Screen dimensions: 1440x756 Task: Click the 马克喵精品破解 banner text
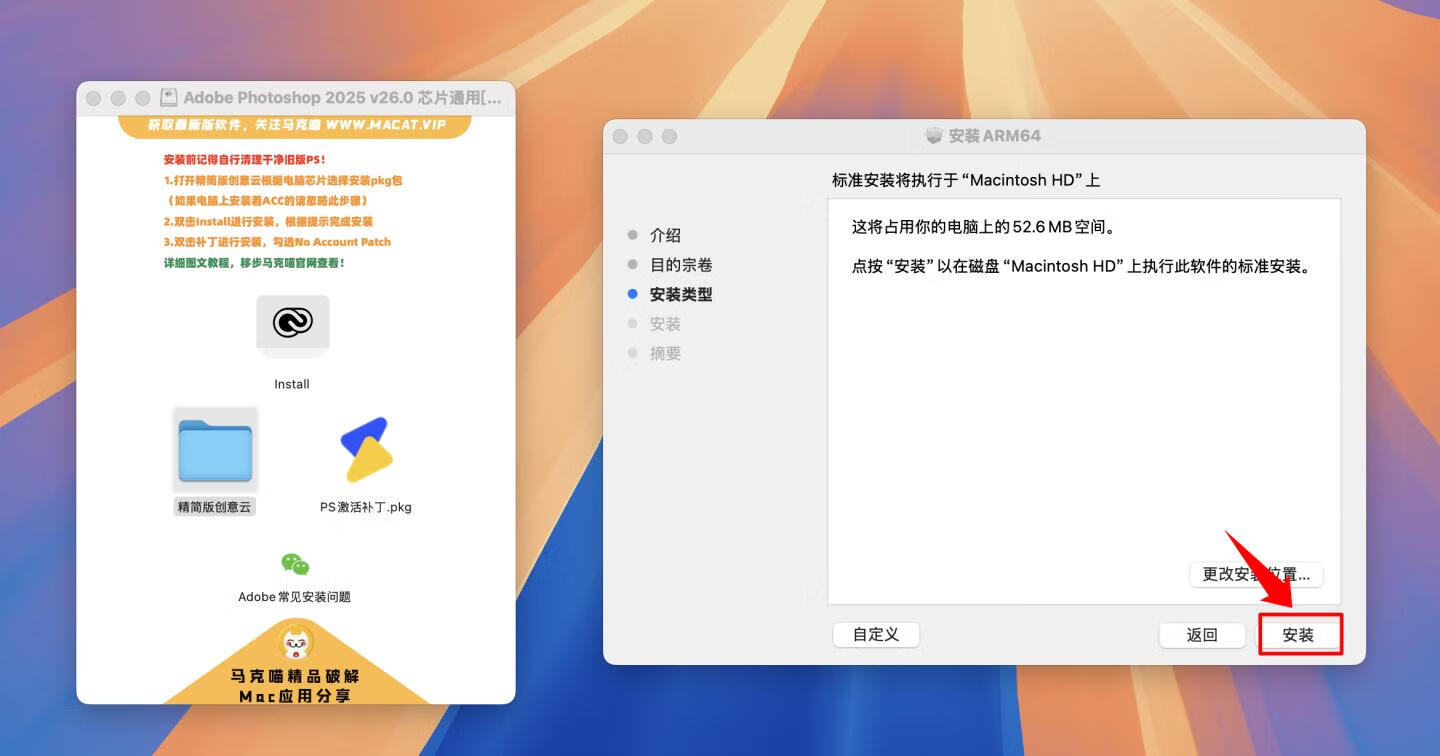(x=295, y=676)
